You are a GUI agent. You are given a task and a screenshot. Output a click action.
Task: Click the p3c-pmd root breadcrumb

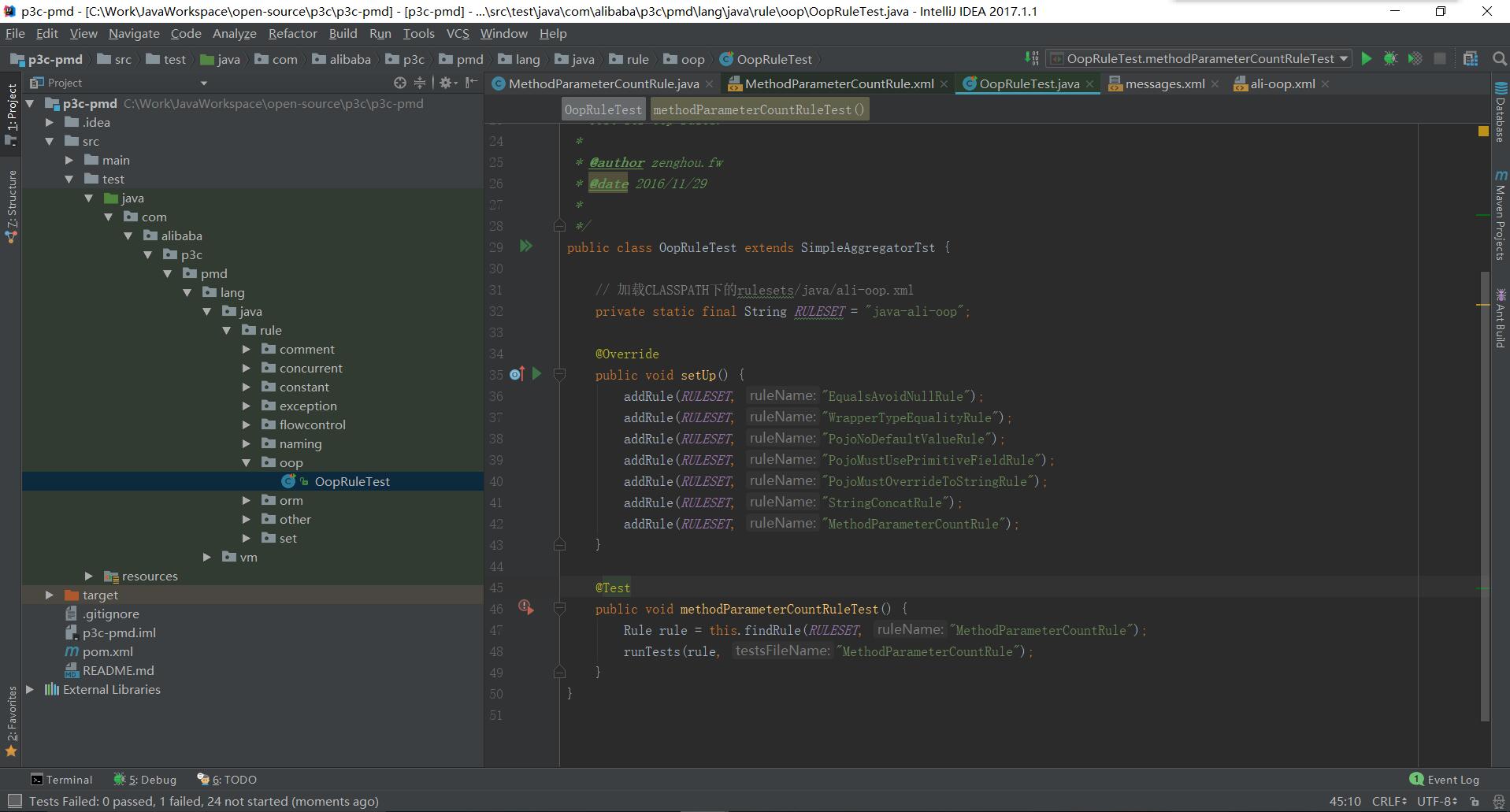pyautogui.click(x=46, y=59)
